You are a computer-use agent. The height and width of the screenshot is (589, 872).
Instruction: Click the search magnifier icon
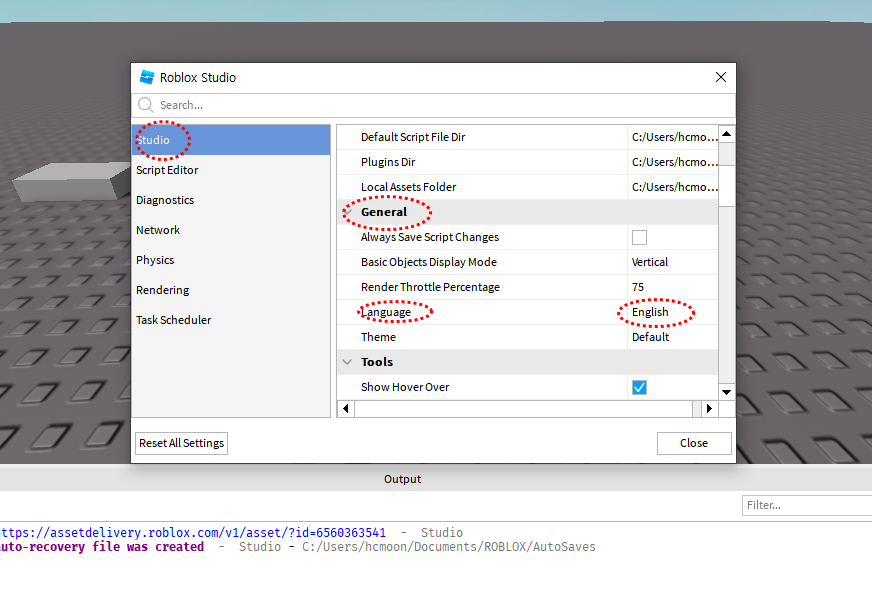tap(145, 105)
